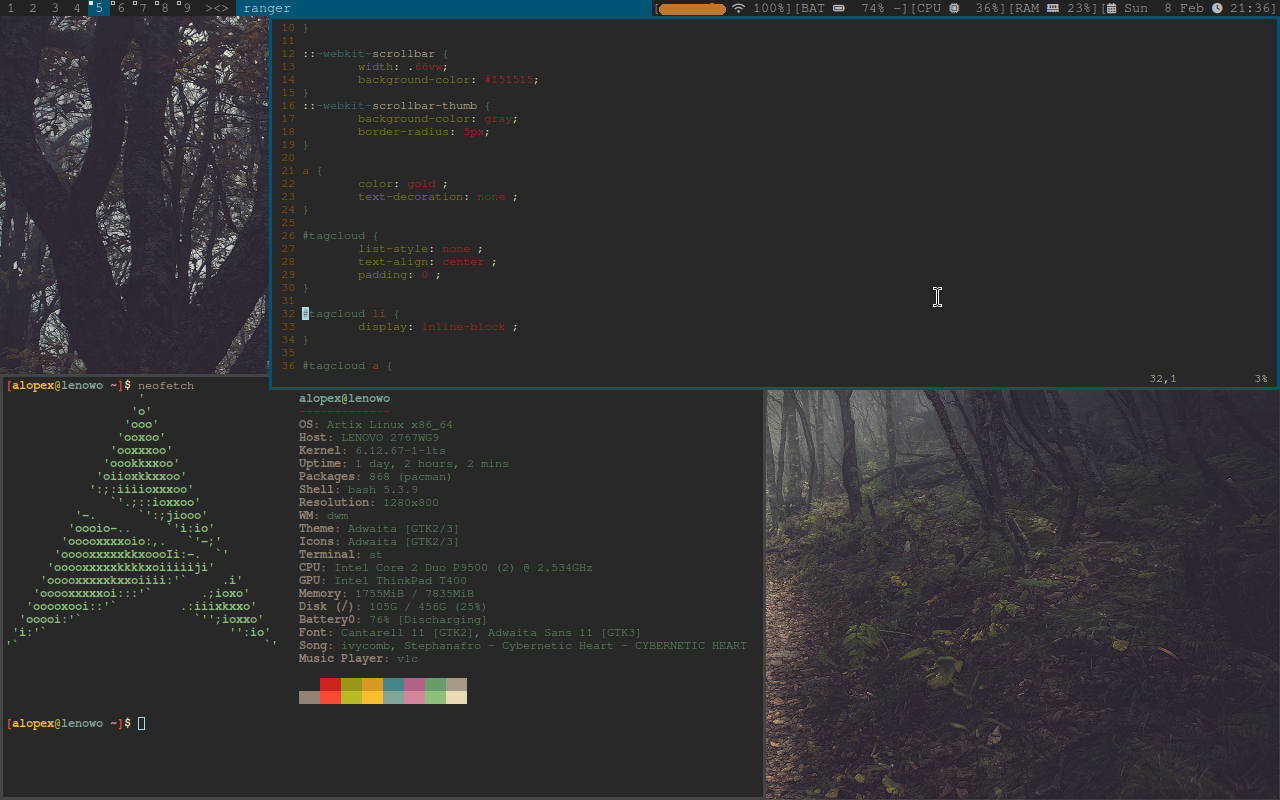Viewport: 1280px width, 800px height.
Task: Click the 'gray' value on line 17
Action: click(x=499, y=119)
